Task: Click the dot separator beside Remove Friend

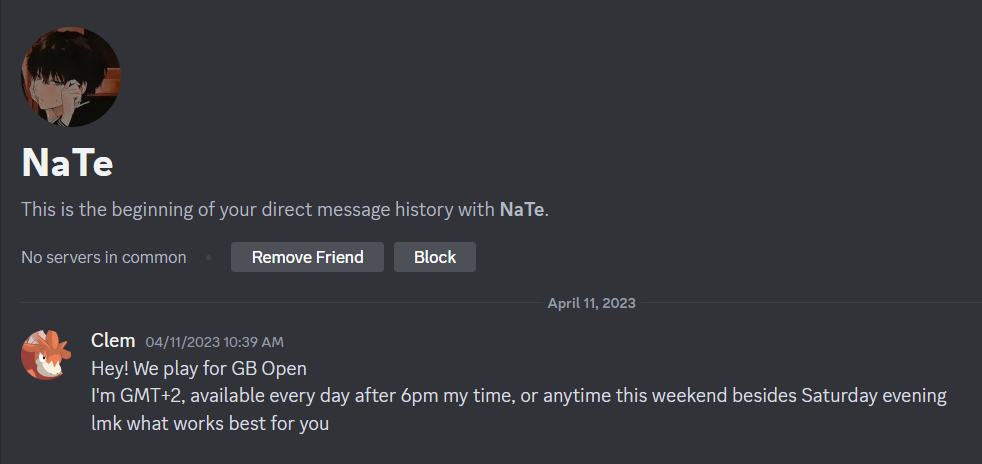Action: click(208, 257)
